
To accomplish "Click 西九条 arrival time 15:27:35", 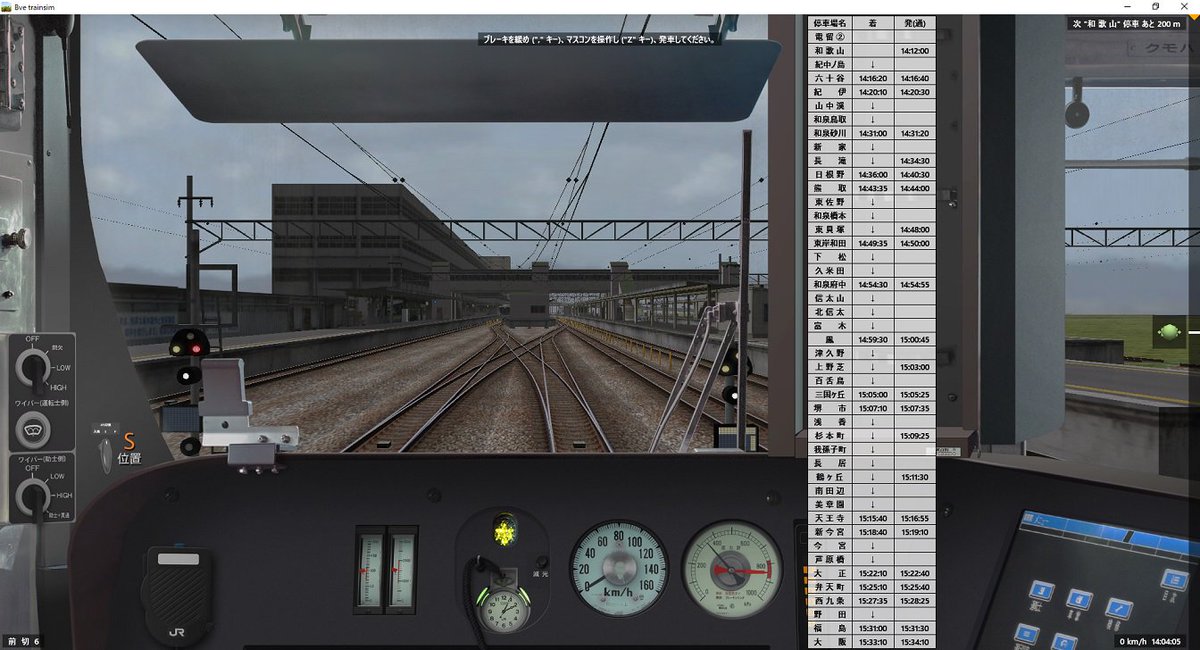I will pos(872,601).
